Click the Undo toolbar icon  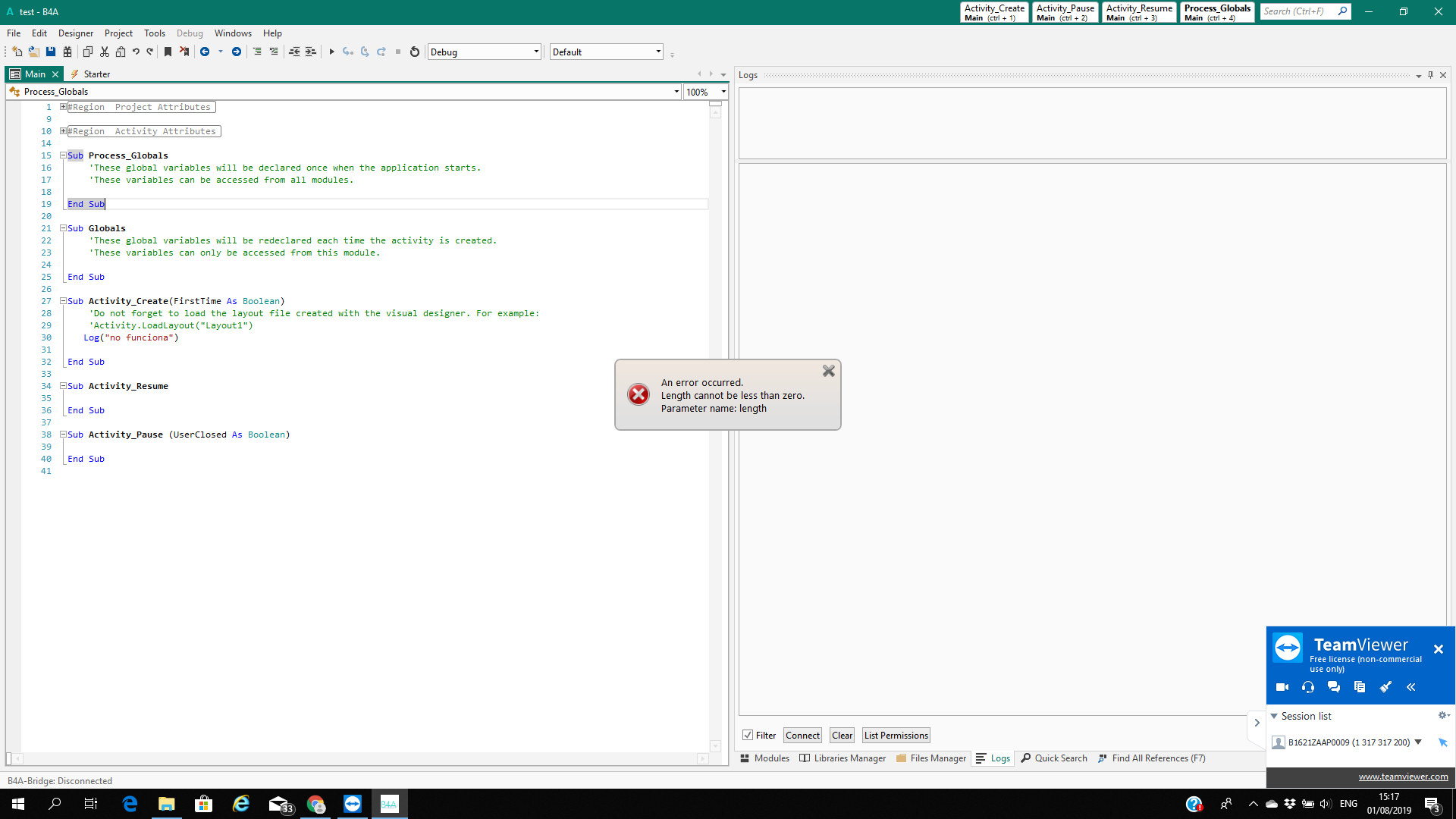136,52
